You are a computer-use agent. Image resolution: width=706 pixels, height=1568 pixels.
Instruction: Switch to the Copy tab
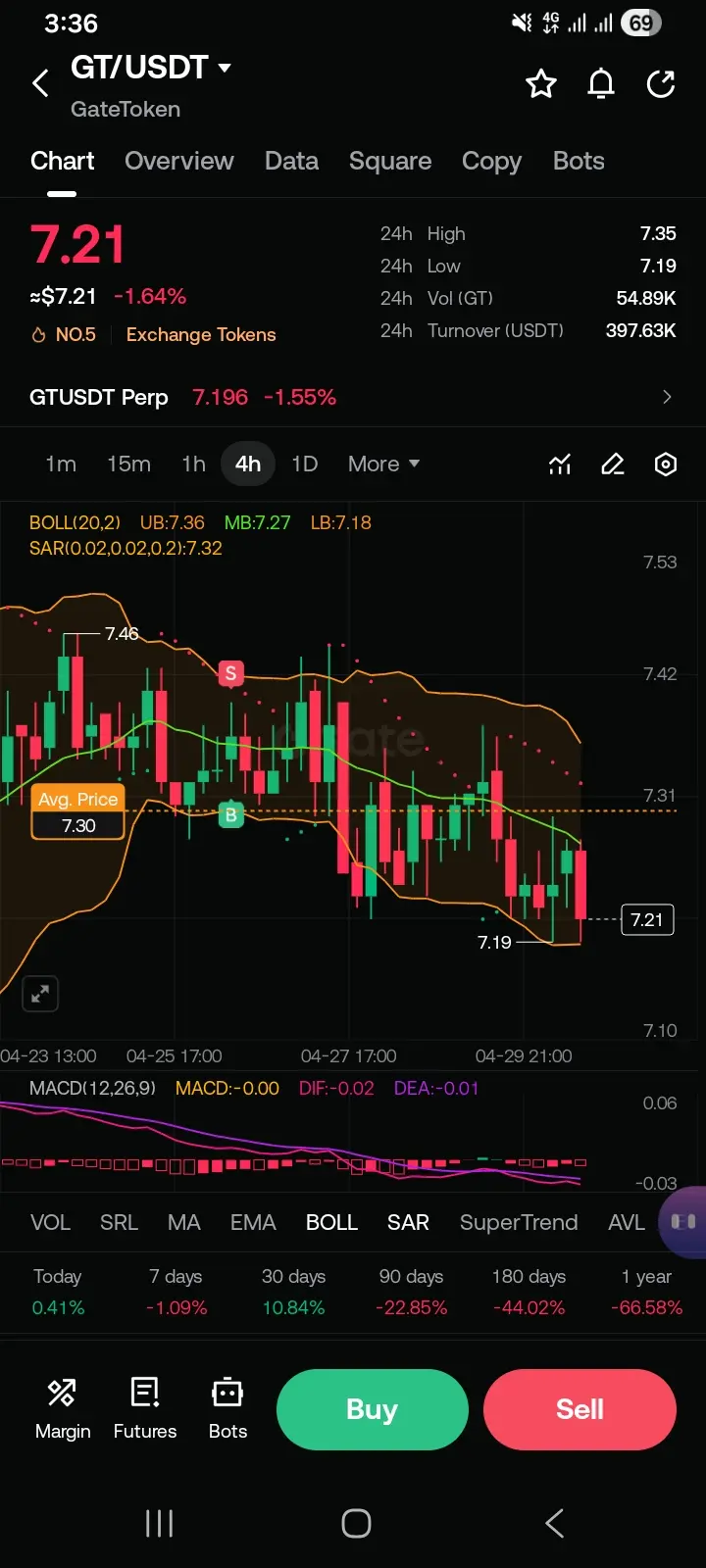(x=491, y=161)
